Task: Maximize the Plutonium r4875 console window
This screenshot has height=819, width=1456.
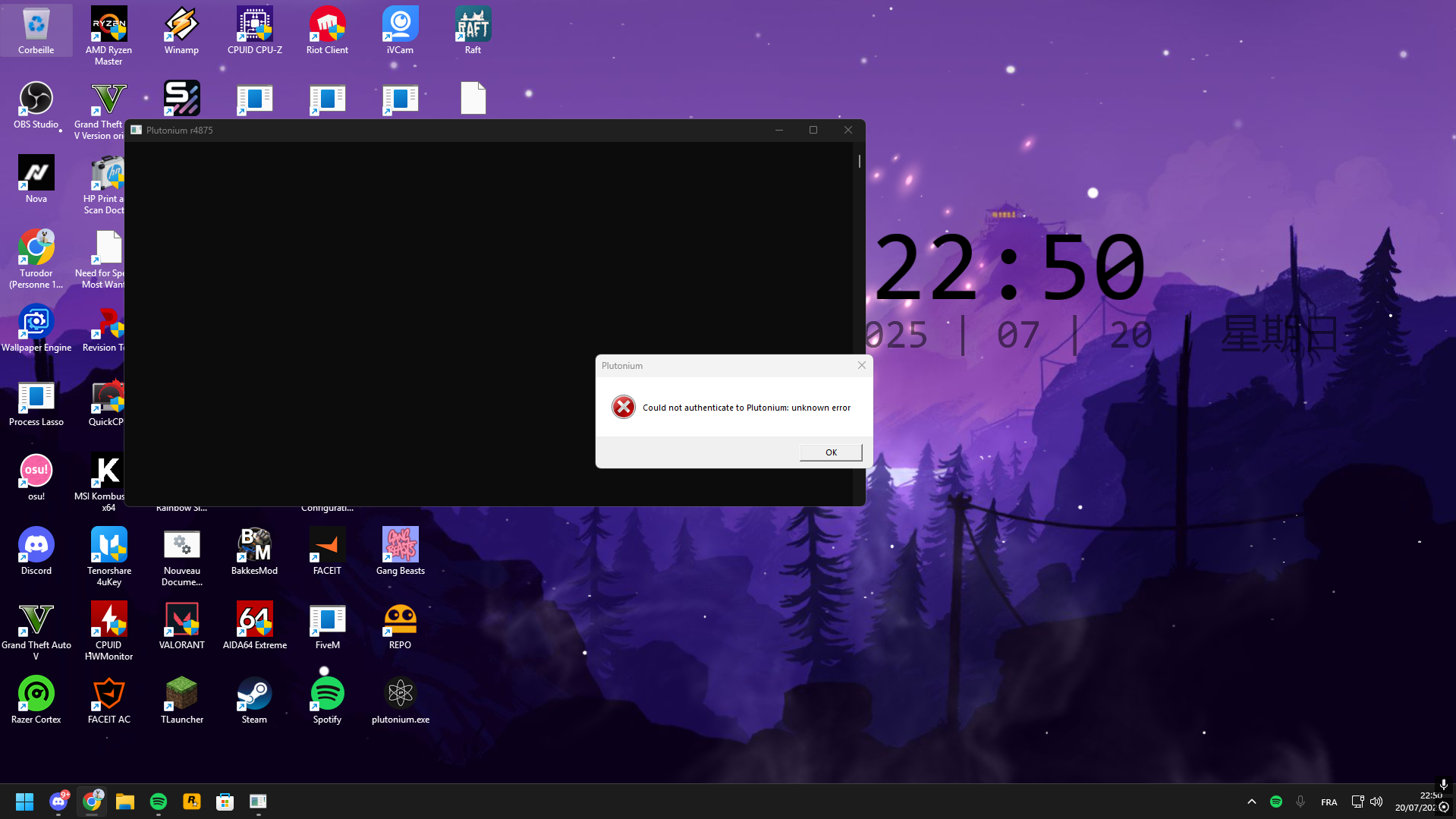Action: 813,130
